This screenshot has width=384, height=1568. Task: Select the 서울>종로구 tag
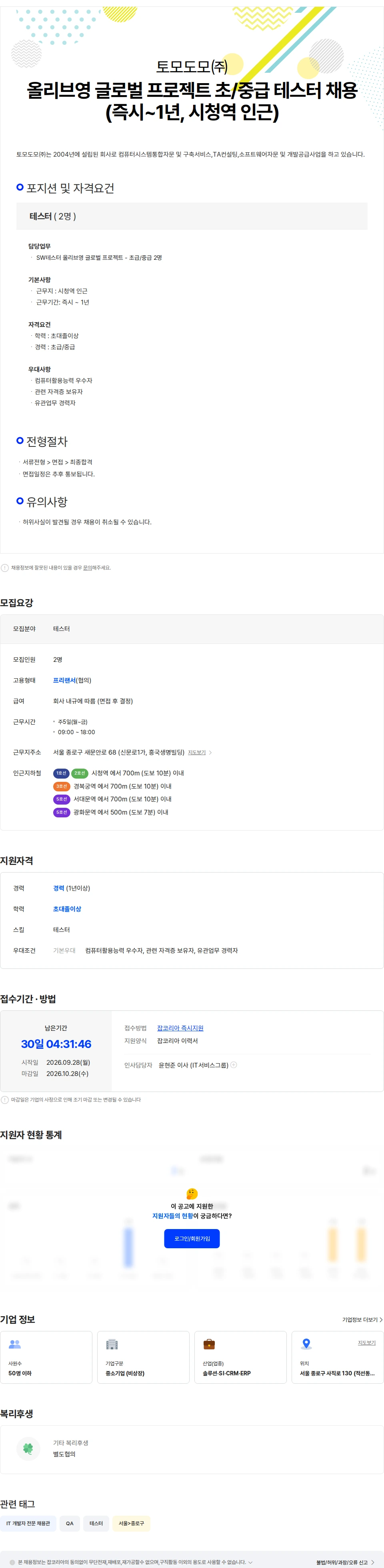point(131,1523)
